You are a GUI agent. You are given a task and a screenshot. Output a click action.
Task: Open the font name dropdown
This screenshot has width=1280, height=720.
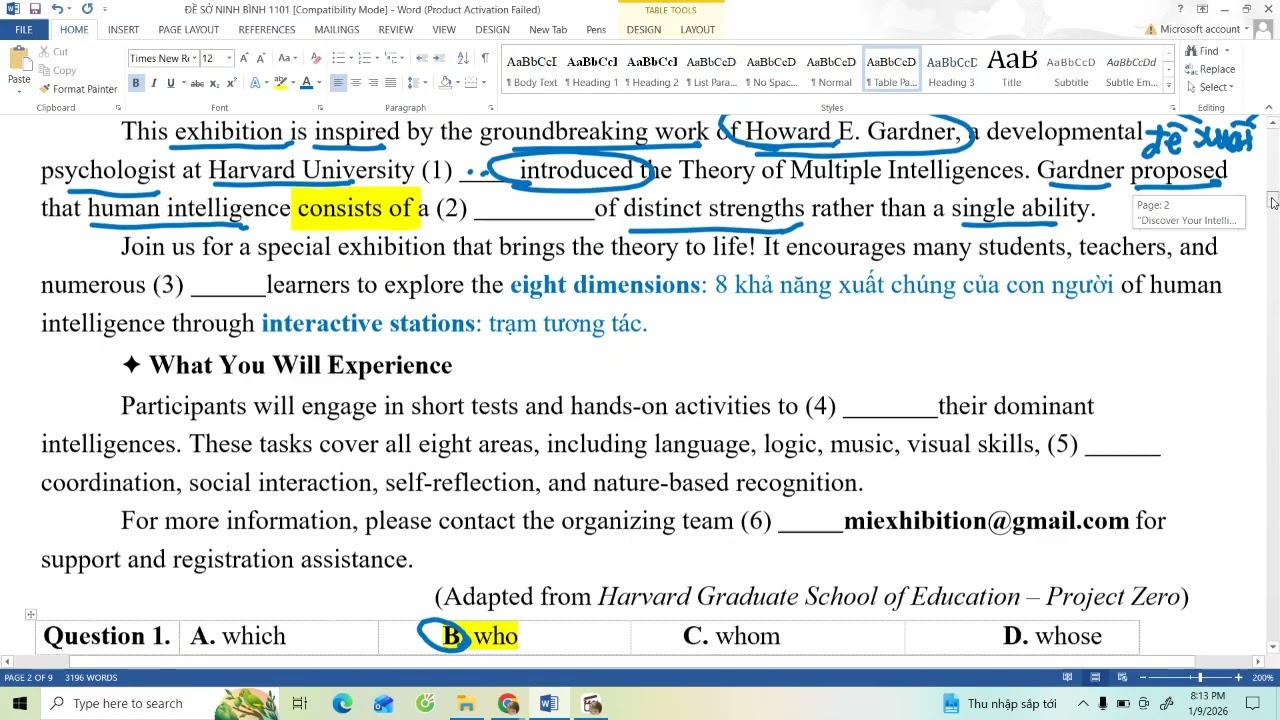[194, 58]
